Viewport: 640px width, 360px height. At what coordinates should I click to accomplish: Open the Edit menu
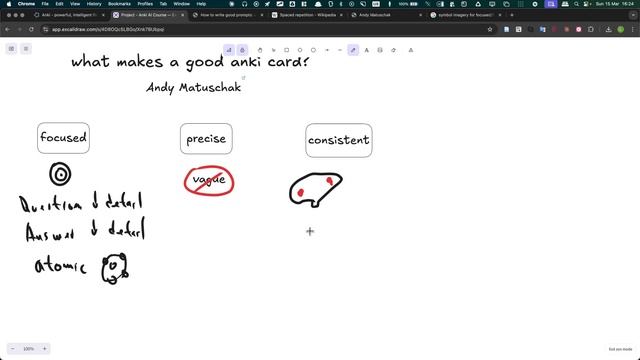[x=60, y=4]
